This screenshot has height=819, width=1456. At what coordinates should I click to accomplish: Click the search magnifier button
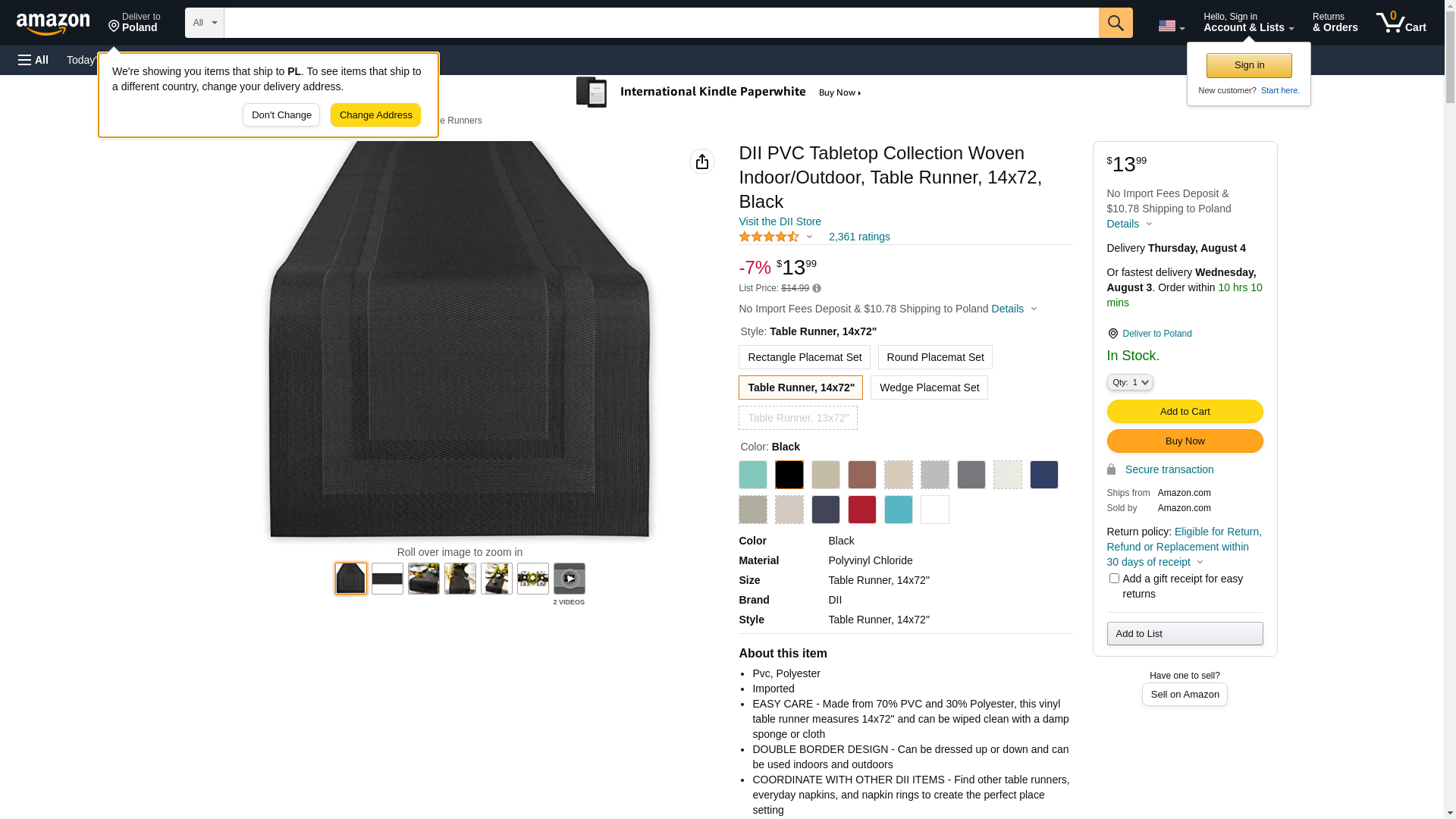(1115, 23)
